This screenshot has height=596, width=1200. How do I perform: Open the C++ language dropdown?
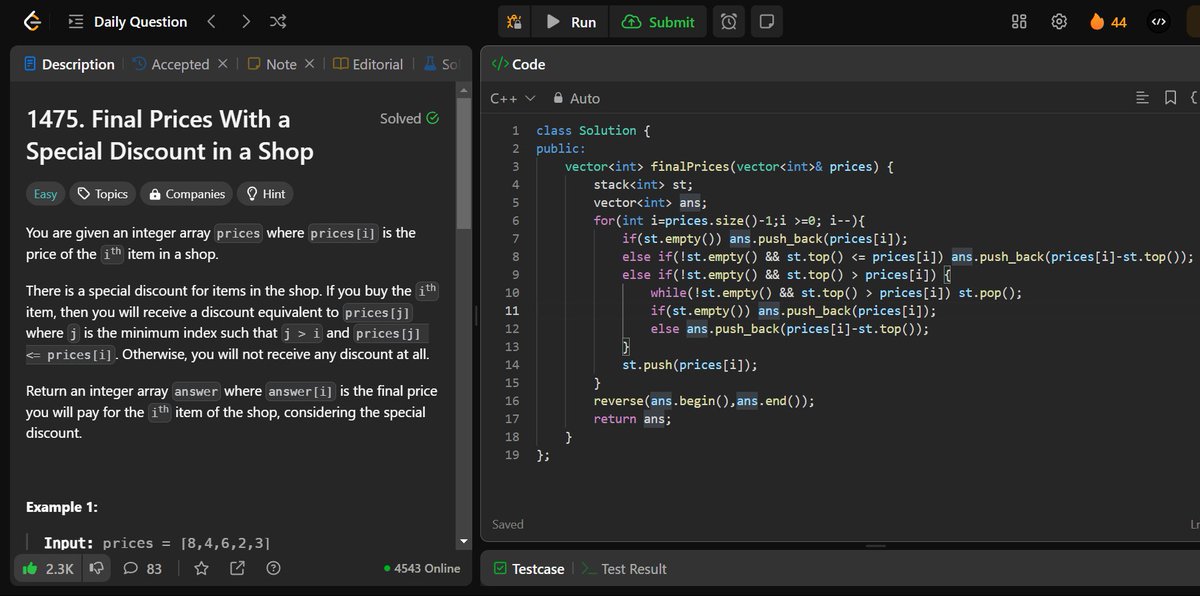click(513, 98)
